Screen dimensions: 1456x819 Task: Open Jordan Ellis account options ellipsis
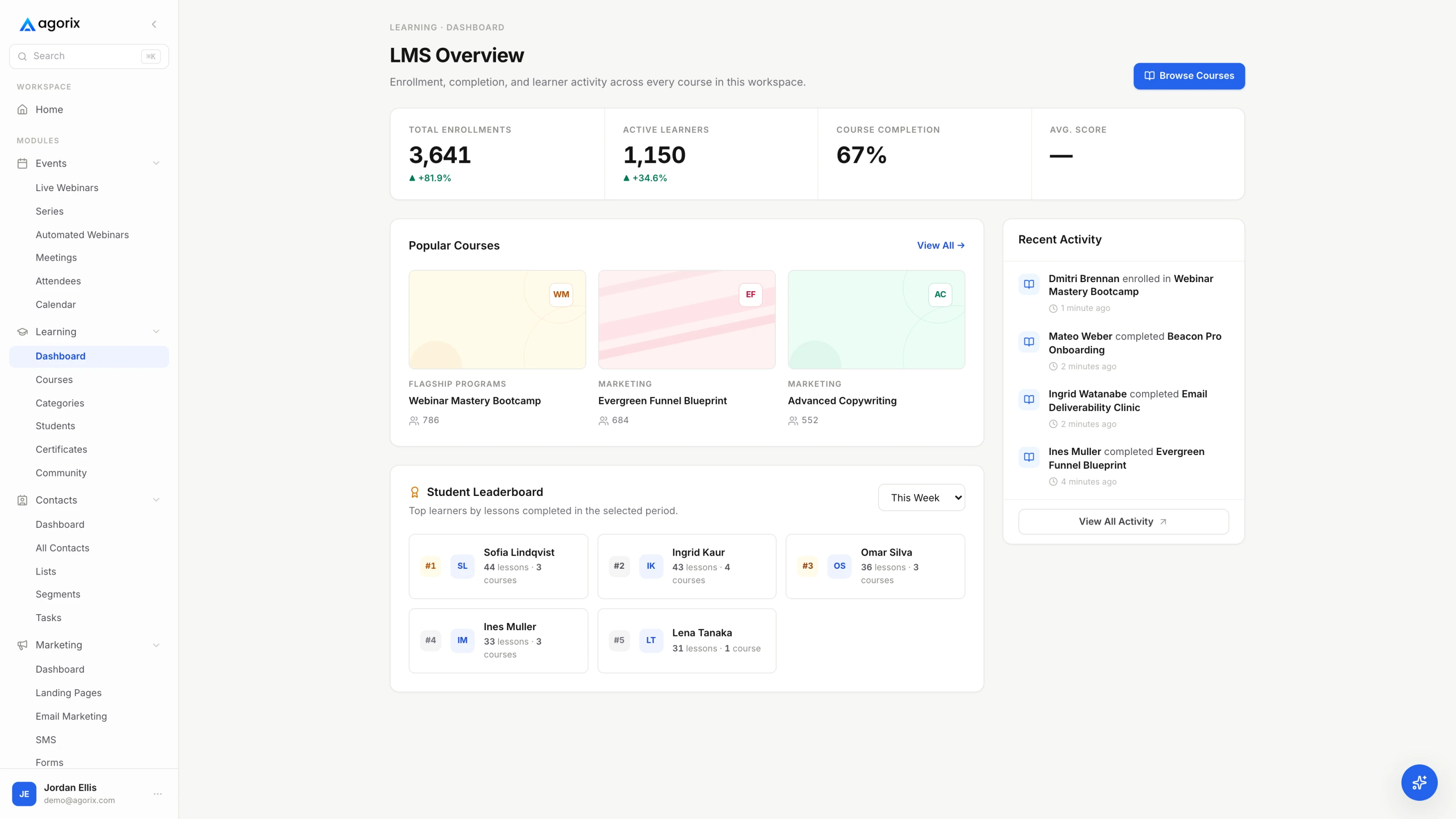tap(158, 794)
